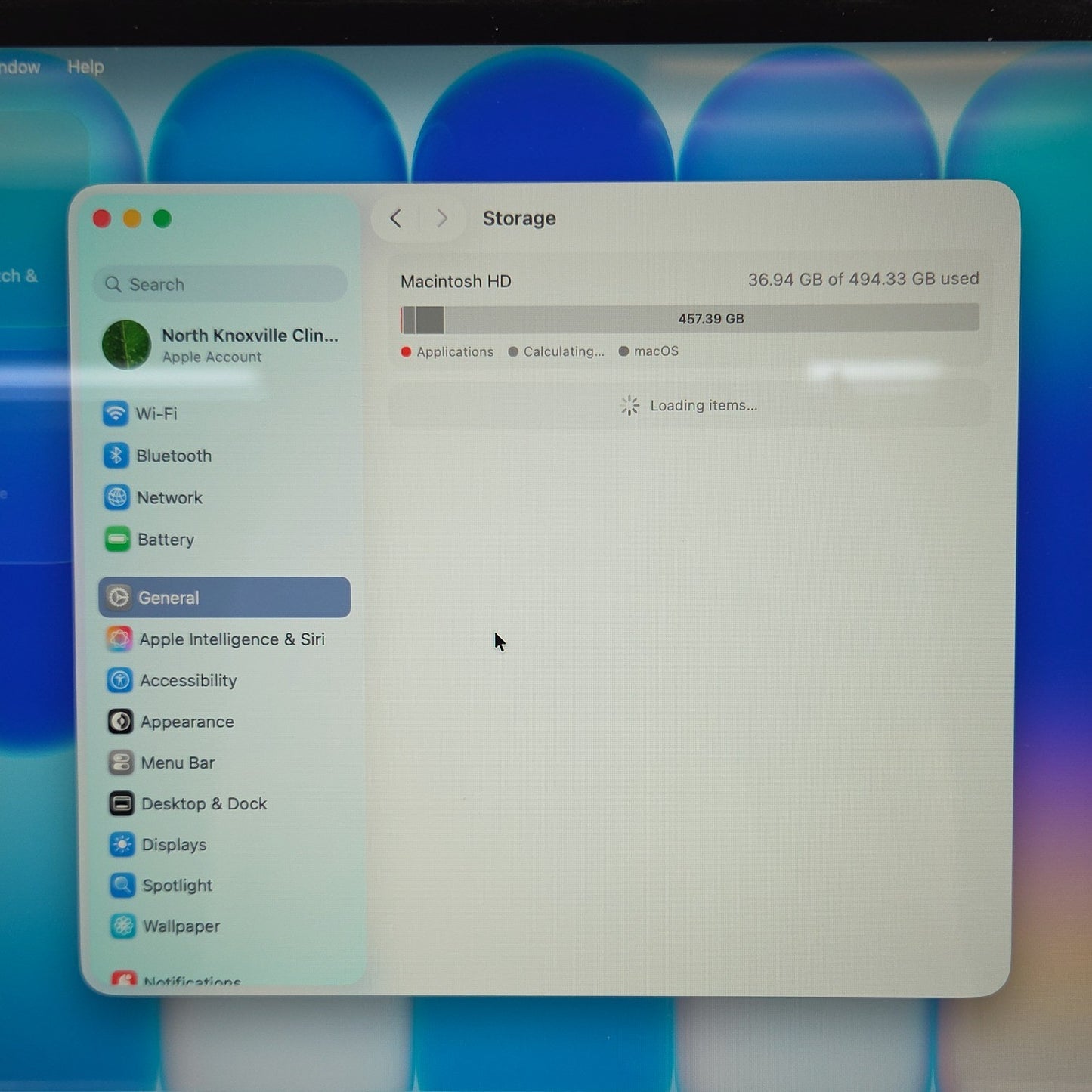1092x1092 pixels.
Task: Click the yellow minimize window button
Action: point(132,219)
